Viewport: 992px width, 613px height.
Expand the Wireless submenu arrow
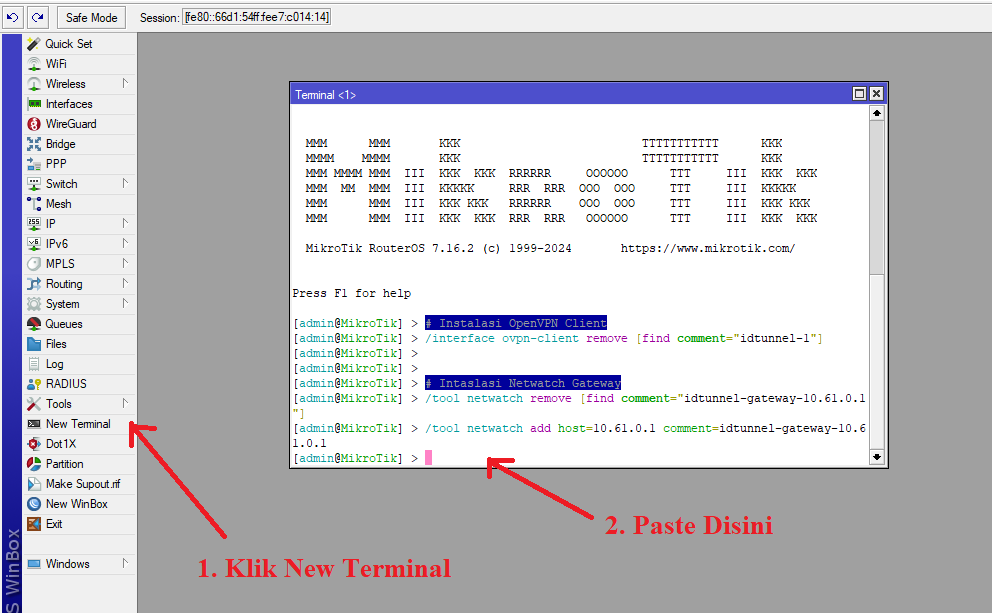pos(125,83)
